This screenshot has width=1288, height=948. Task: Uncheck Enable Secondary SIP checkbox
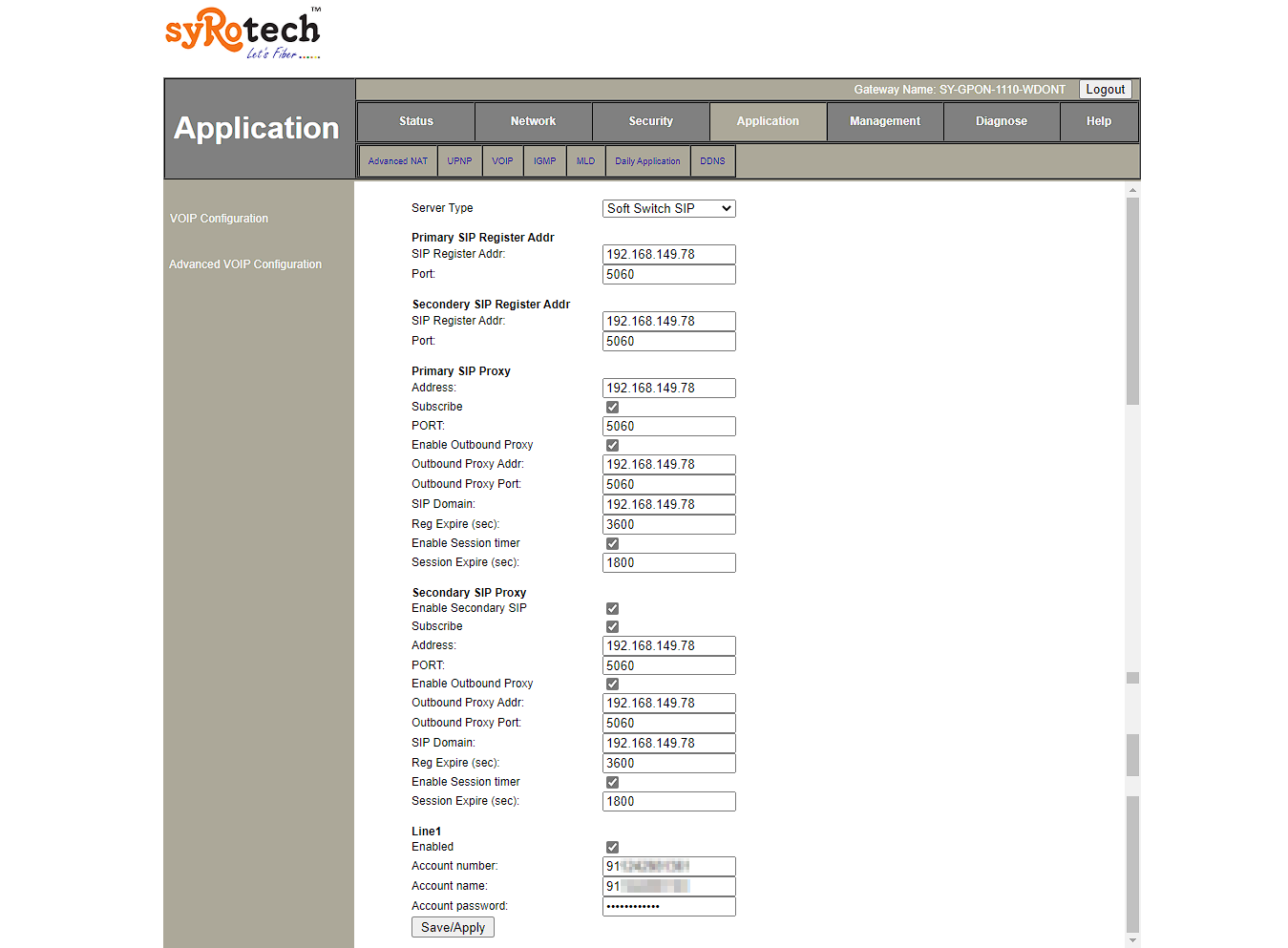tap(612, 609)
